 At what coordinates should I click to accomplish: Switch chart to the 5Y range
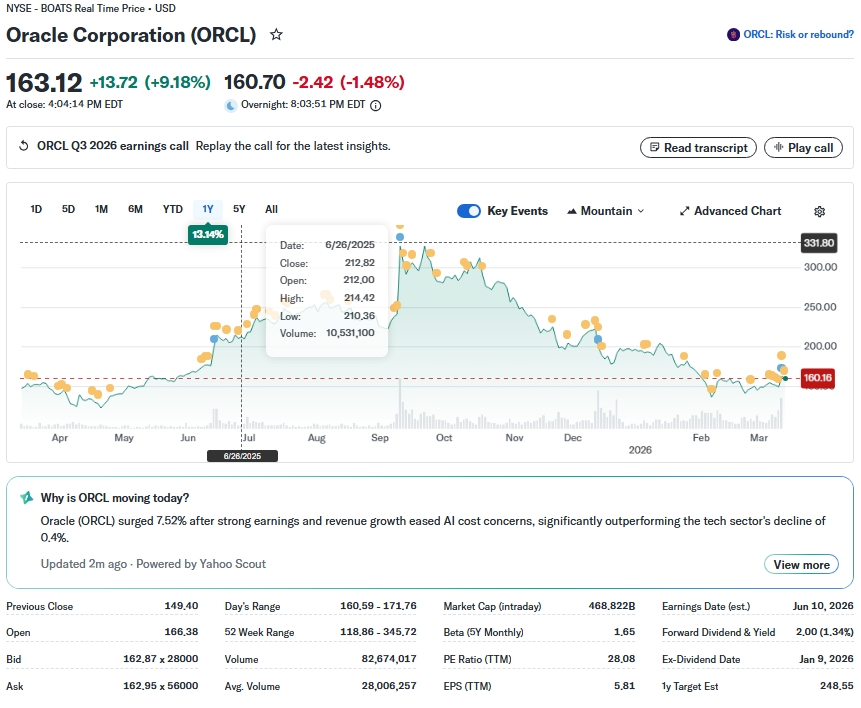pyautogui.click(x=239, y=209)
